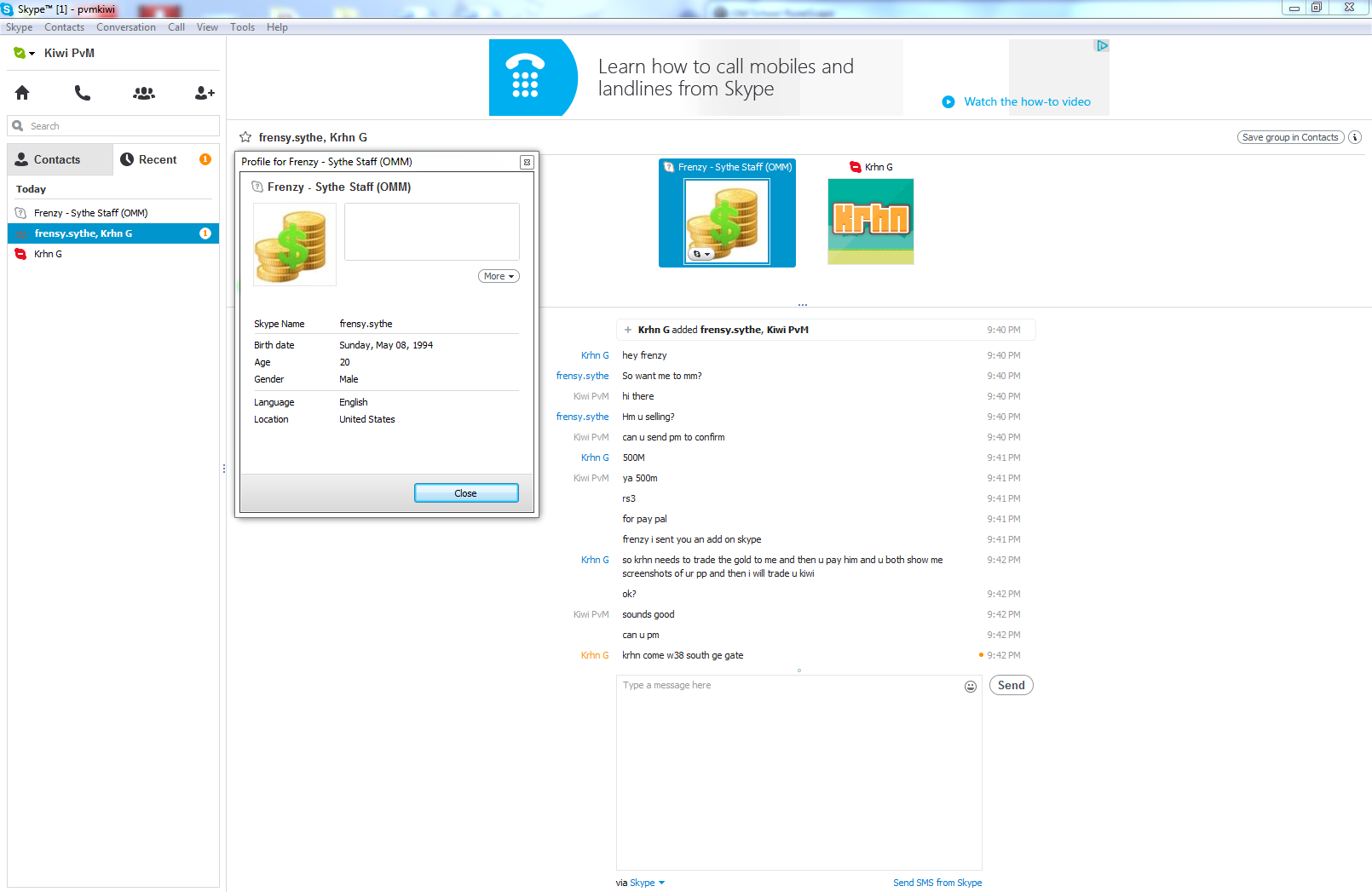
Task: Open the Skype menu
Action: click(19, 27)
